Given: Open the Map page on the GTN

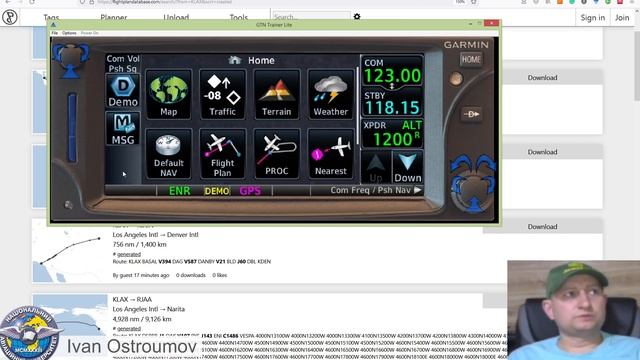Looking at the screenshot, I should 169,95.
